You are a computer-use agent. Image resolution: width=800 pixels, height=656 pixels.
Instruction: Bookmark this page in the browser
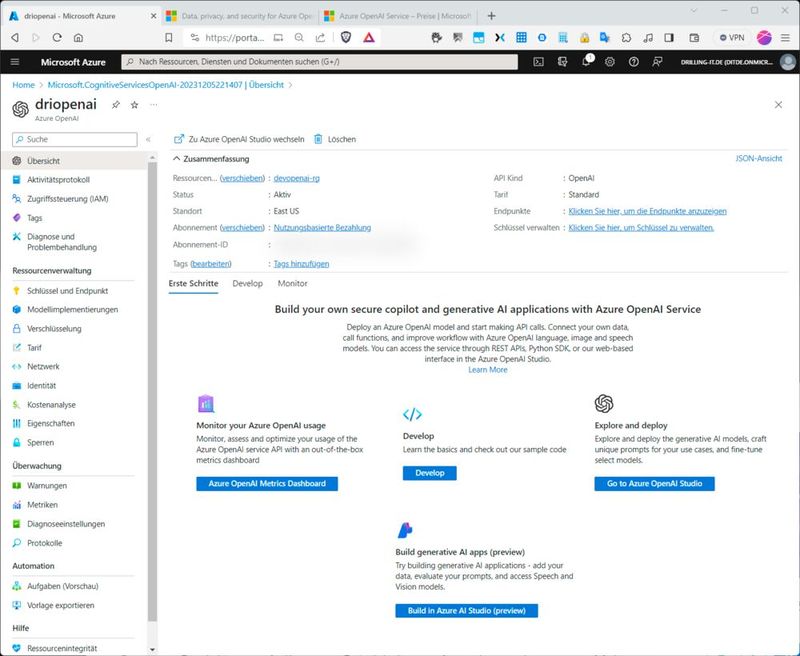pyautogui.click(x=169, y=37)
